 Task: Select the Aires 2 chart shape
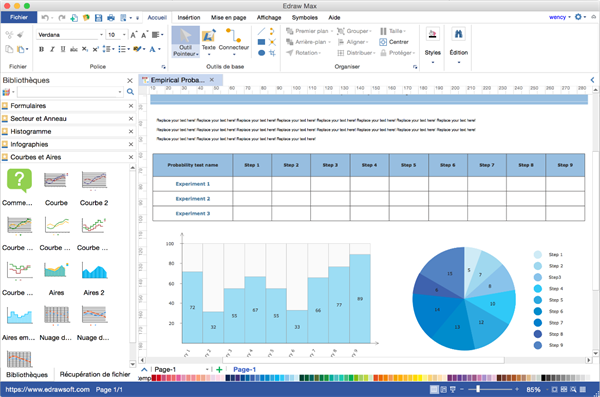coord(94,279)
